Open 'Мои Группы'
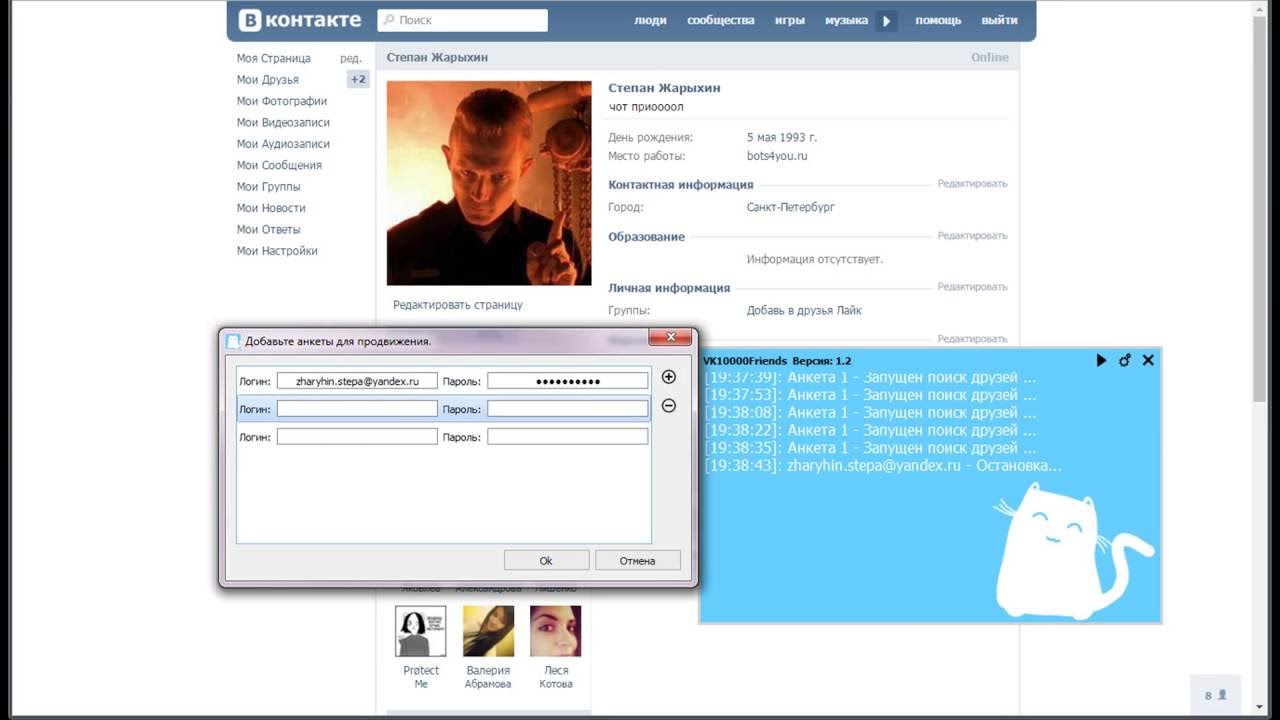This screenshot has height=720, width=1280. tap(268, 187)
